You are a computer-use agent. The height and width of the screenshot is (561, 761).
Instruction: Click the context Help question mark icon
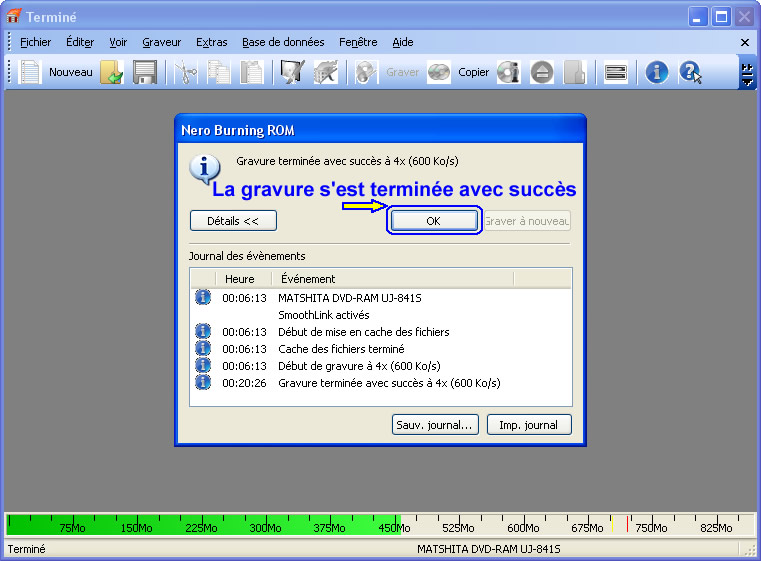tap(690, 72)
